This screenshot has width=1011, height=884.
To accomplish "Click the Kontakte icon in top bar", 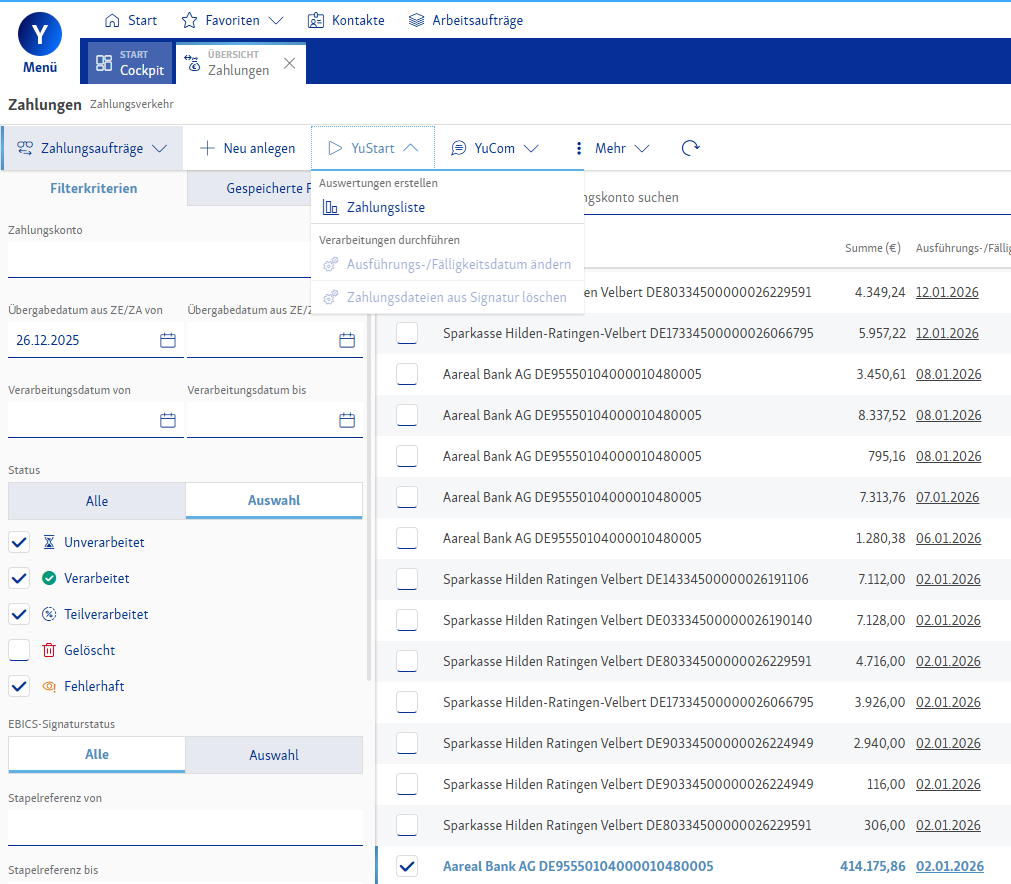I will point(316,20).
